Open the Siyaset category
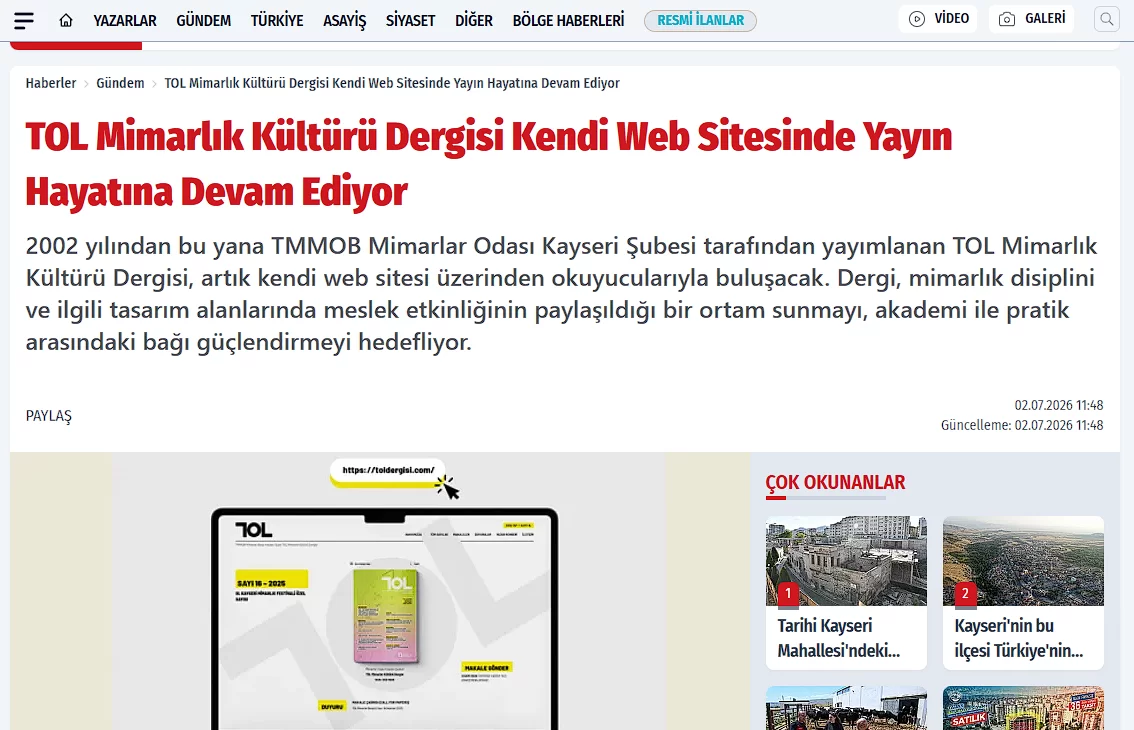The height and width of the screenshot is (730, 1134). tap(410, 20)
